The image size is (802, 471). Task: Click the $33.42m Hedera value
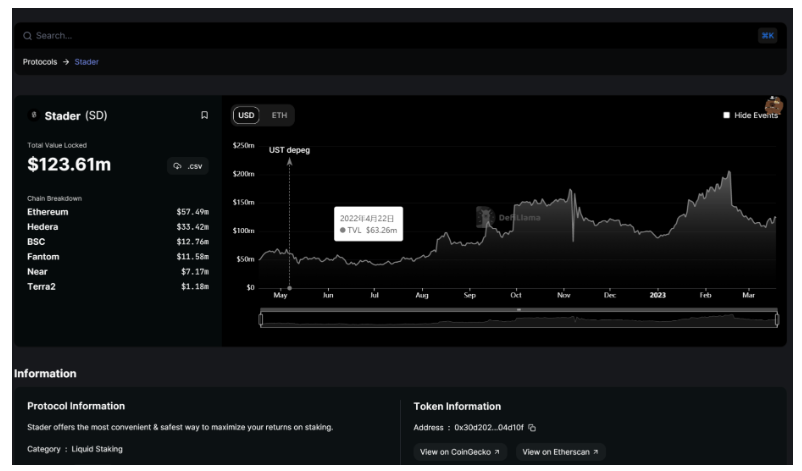193,227
